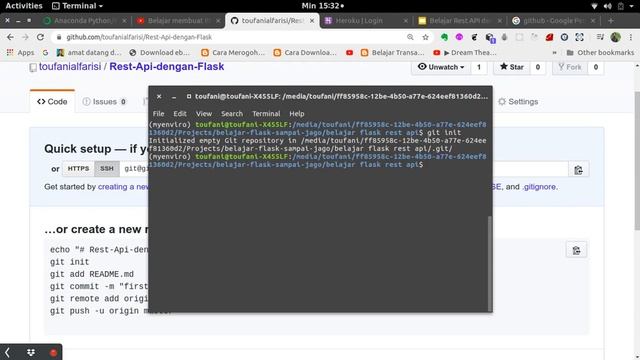Open the Belajar Transa bookmark
Image resolution: width=640 pixels, height=360 pixels.
point(393,53)
